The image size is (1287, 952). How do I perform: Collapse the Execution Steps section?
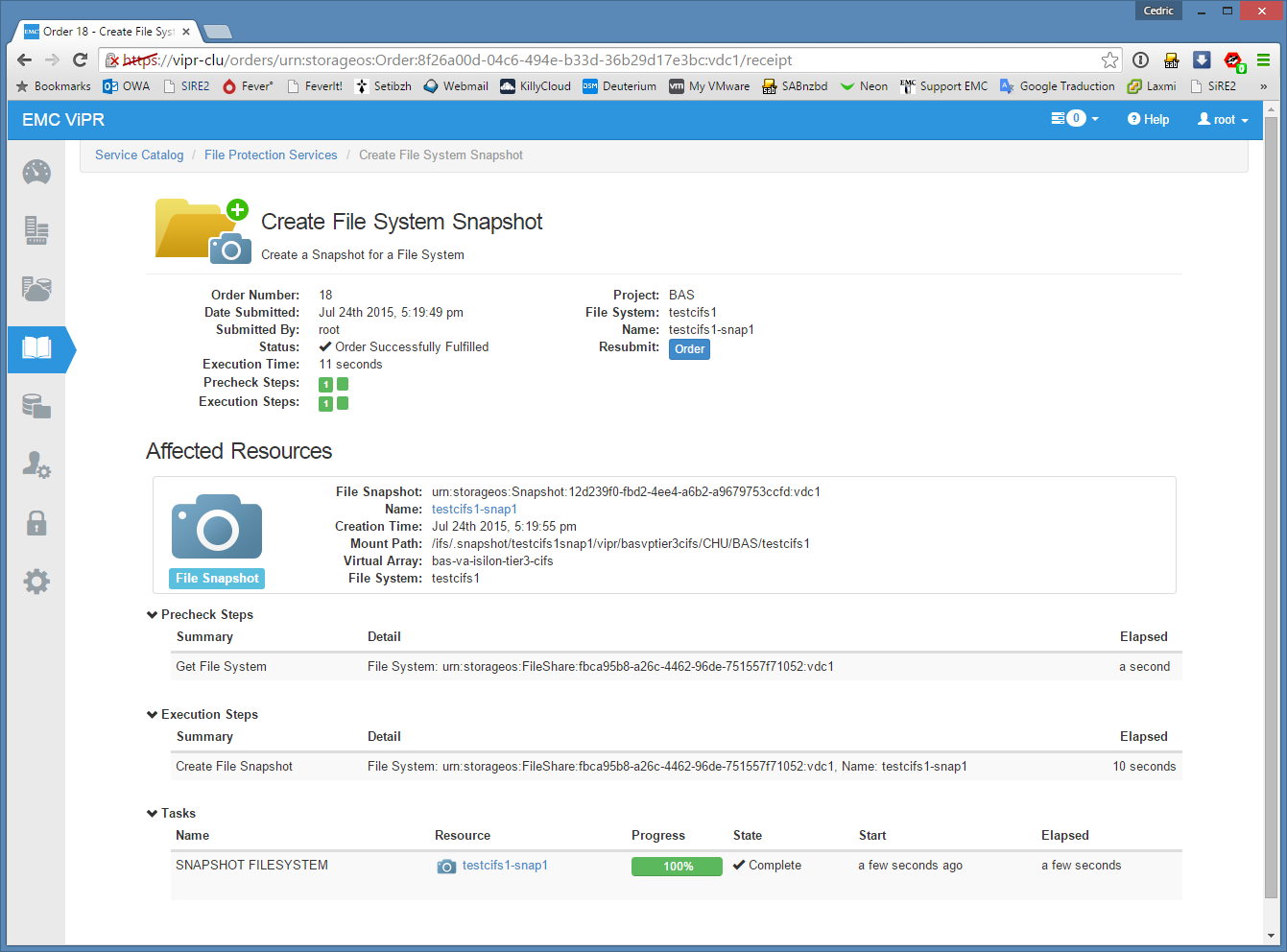202,715
